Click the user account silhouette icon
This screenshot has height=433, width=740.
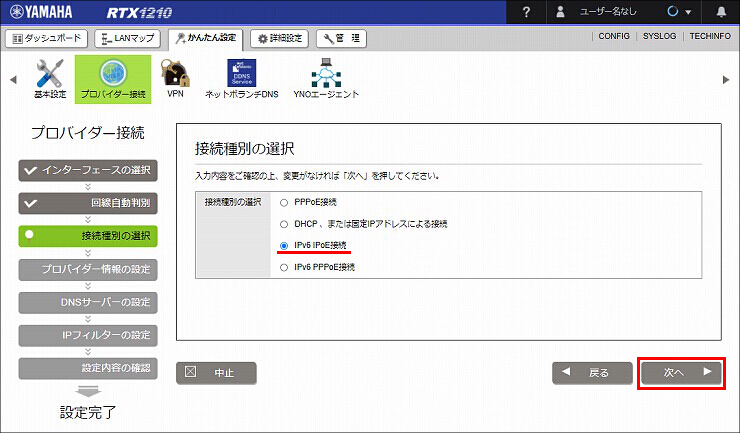(x=560, y=12)
